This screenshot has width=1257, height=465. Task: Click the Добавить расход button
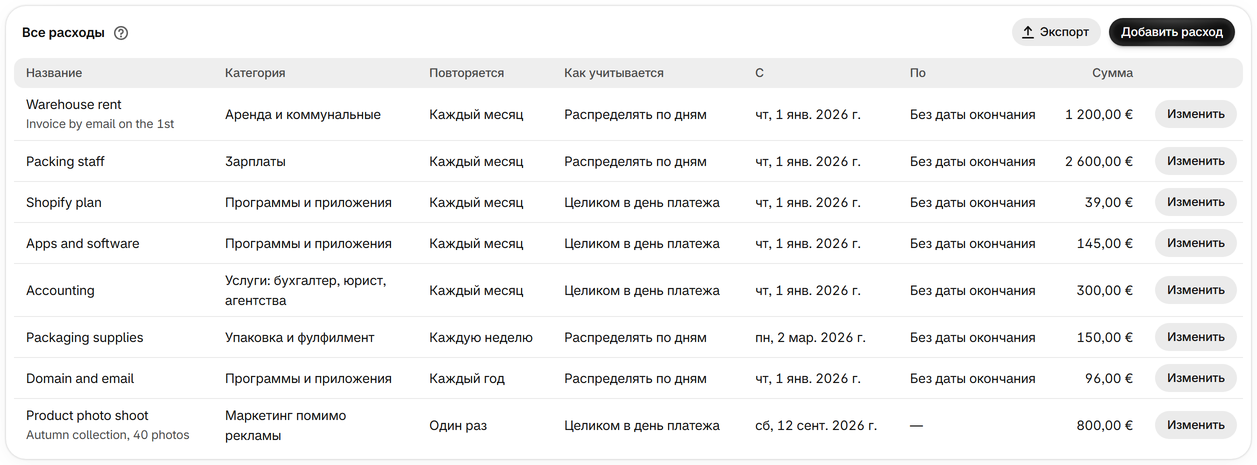coord(1172,32)
